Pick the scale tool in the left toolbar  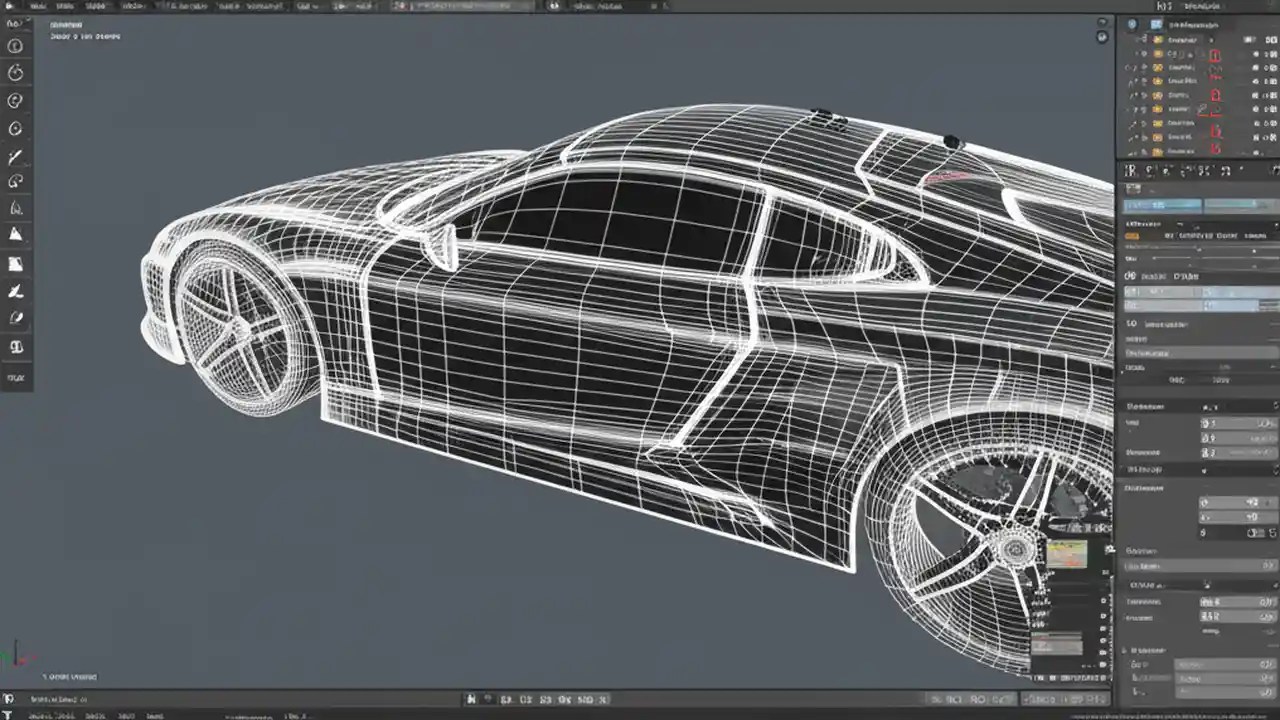tap(15, 128)
